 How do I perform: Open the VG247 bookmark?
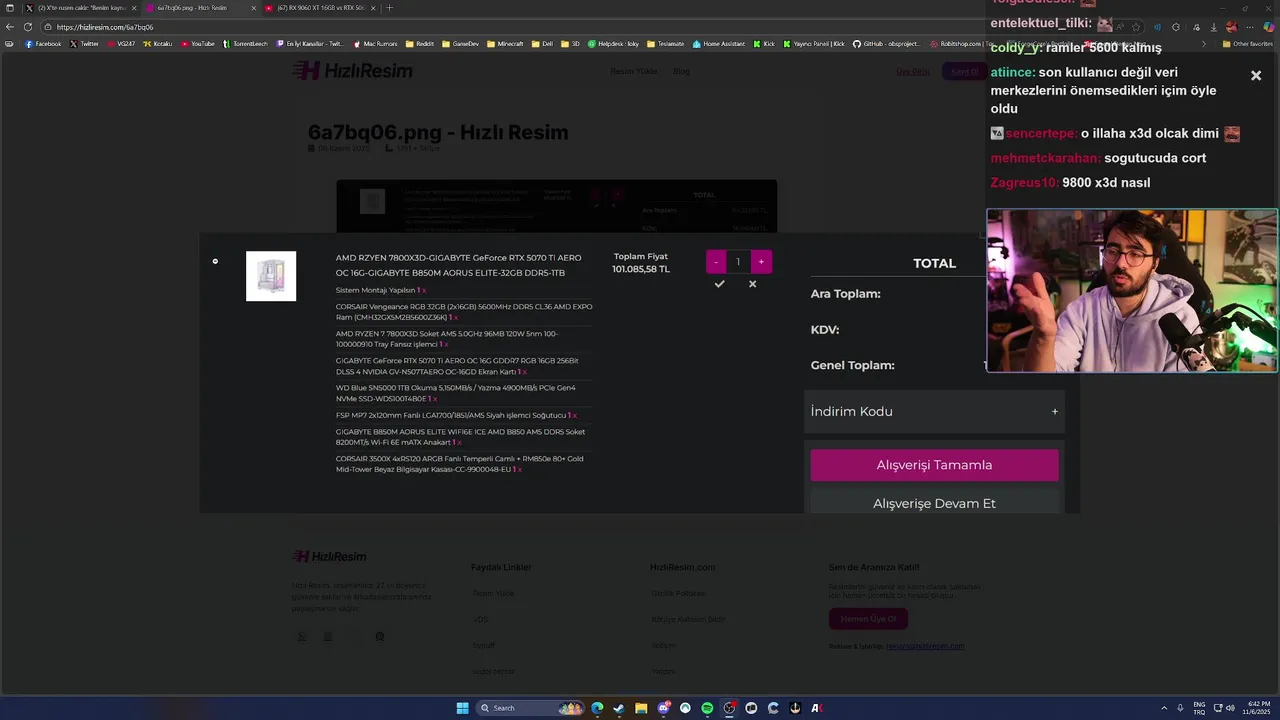pyautogui.click(x=121, y=44)
